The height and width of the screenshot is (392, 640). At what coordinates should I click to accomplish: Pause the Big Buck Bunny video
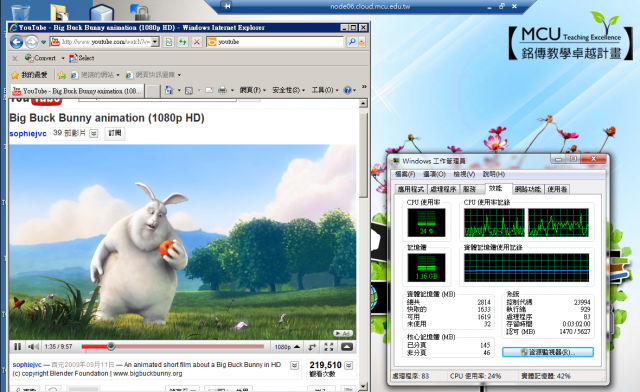click(17, 347)
